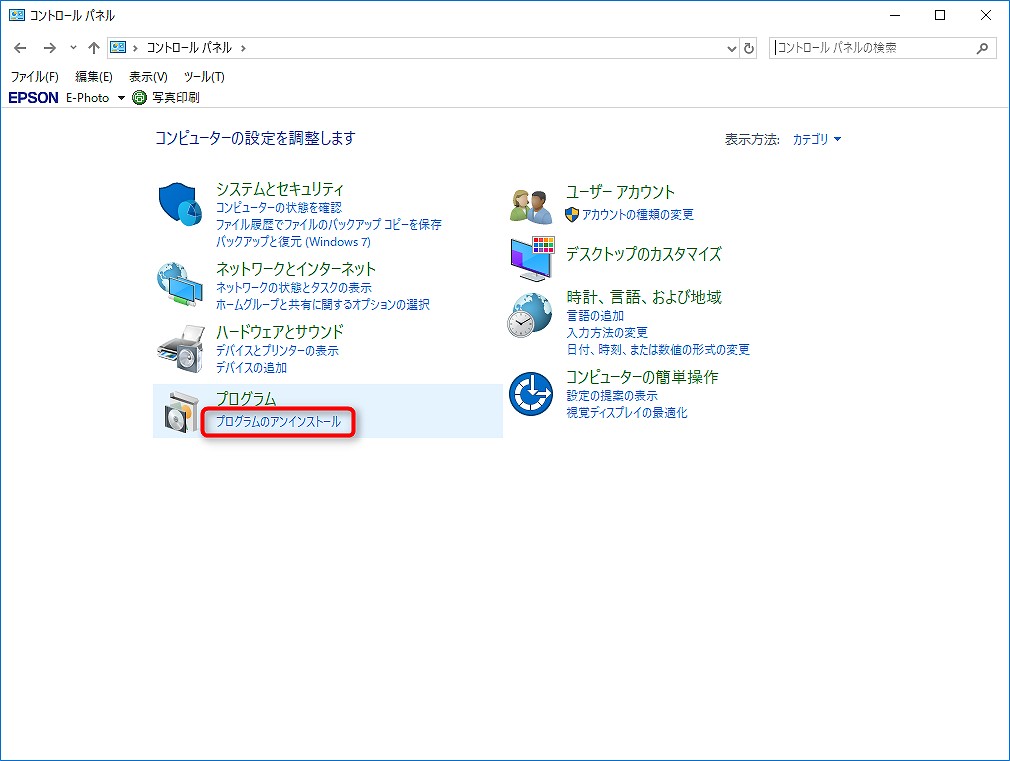Click the Desktop Customization monitor icon
Image resolution: width=1010 pixels, height=761 pixels.
(x=531, y=258)
